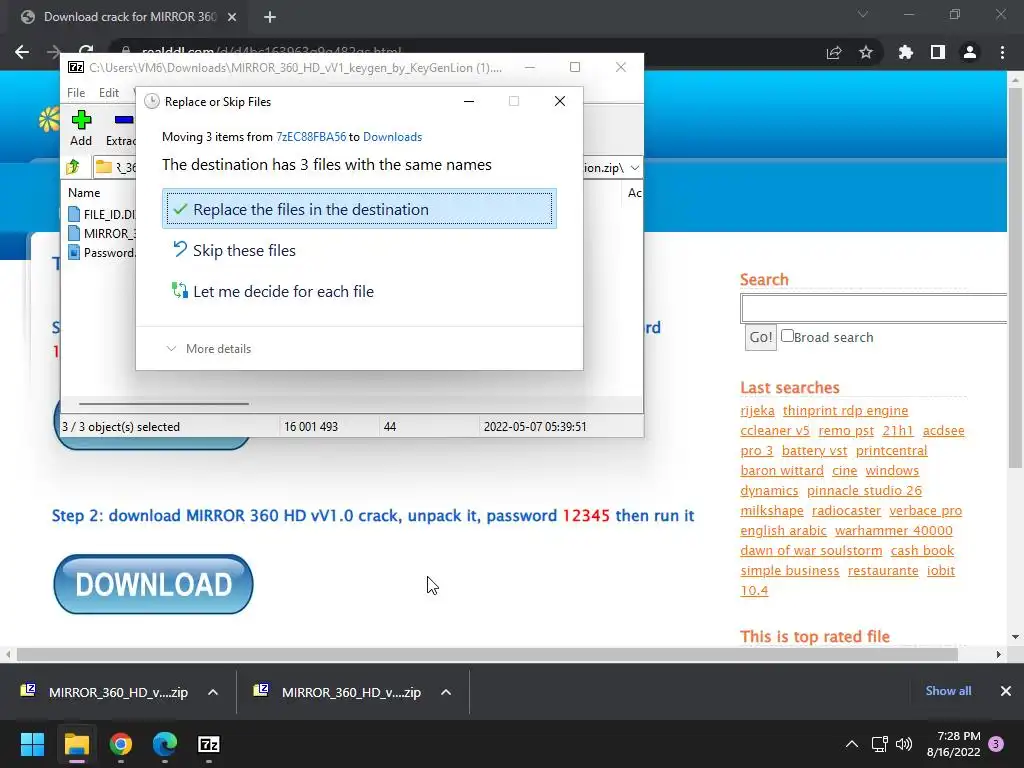The image size is (1024, 768).
Task: Click the page horizontal scrollbar
Action: (x=487, y=654)
